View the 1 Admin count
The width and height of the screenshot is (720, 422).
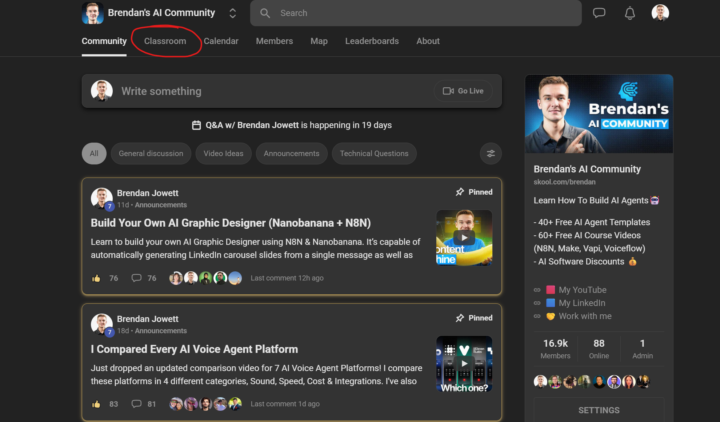pos(642,349)
